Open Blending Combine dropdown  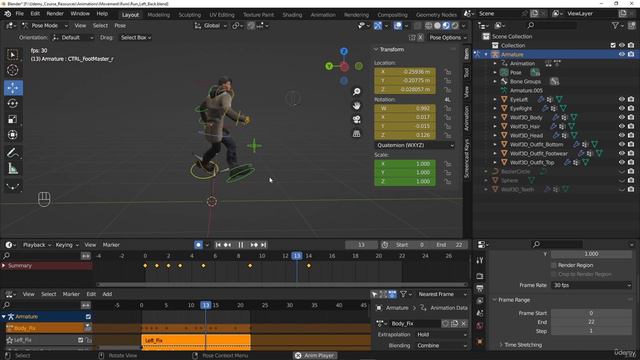point(441,346)
